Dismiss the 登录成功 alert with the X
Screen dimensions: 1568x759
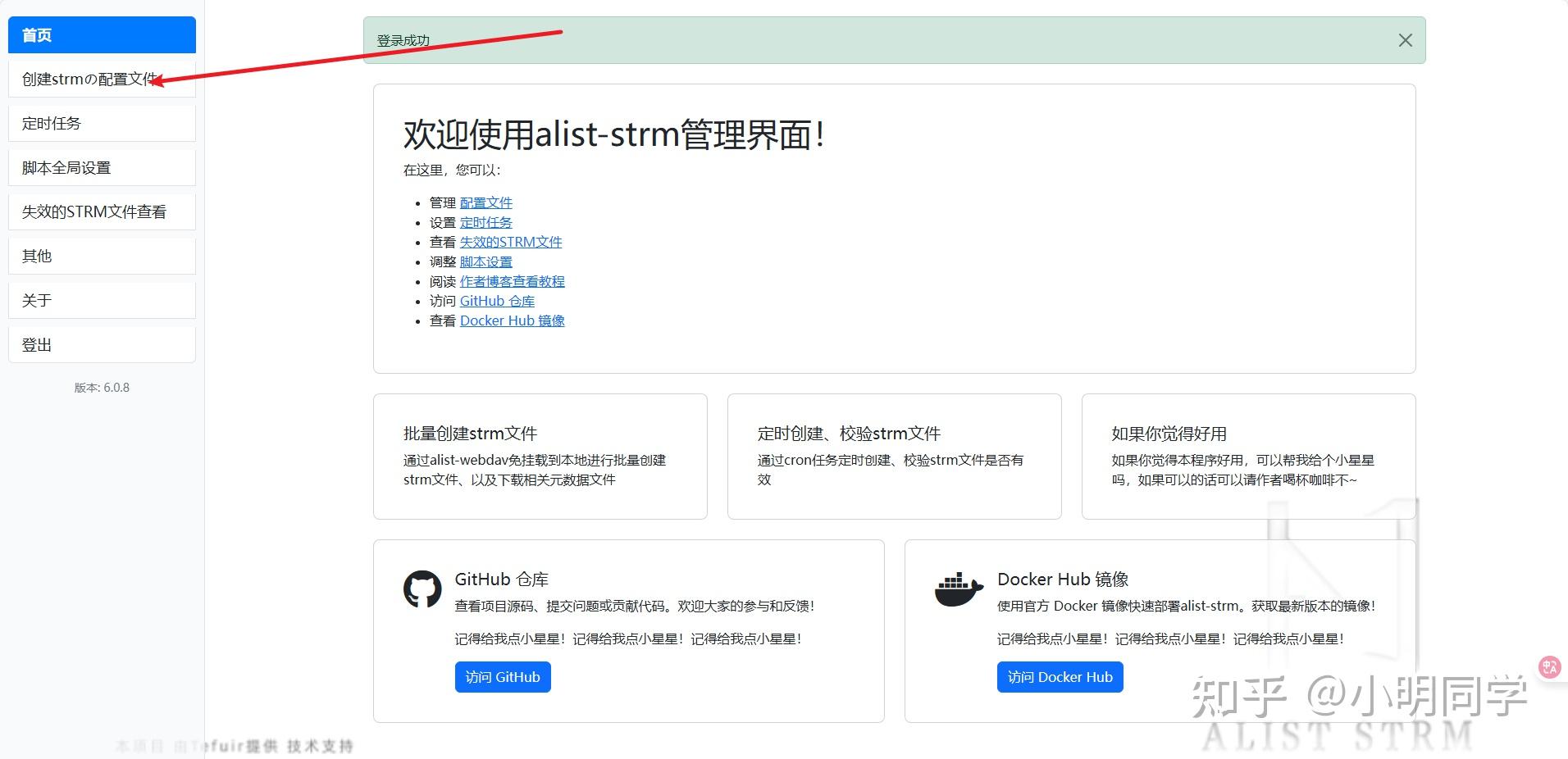[x=1404, y=39]
